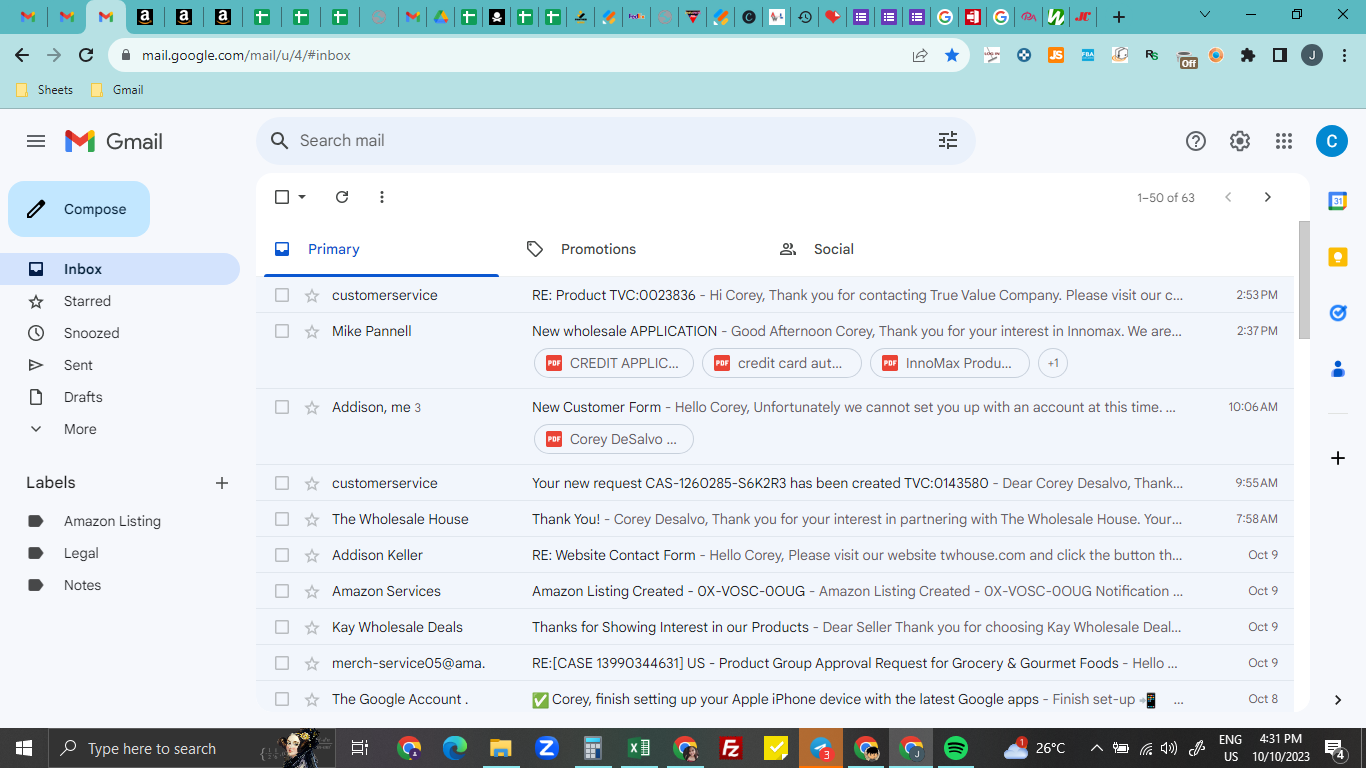Open the Google apps grid

(x=1284, y=141)
